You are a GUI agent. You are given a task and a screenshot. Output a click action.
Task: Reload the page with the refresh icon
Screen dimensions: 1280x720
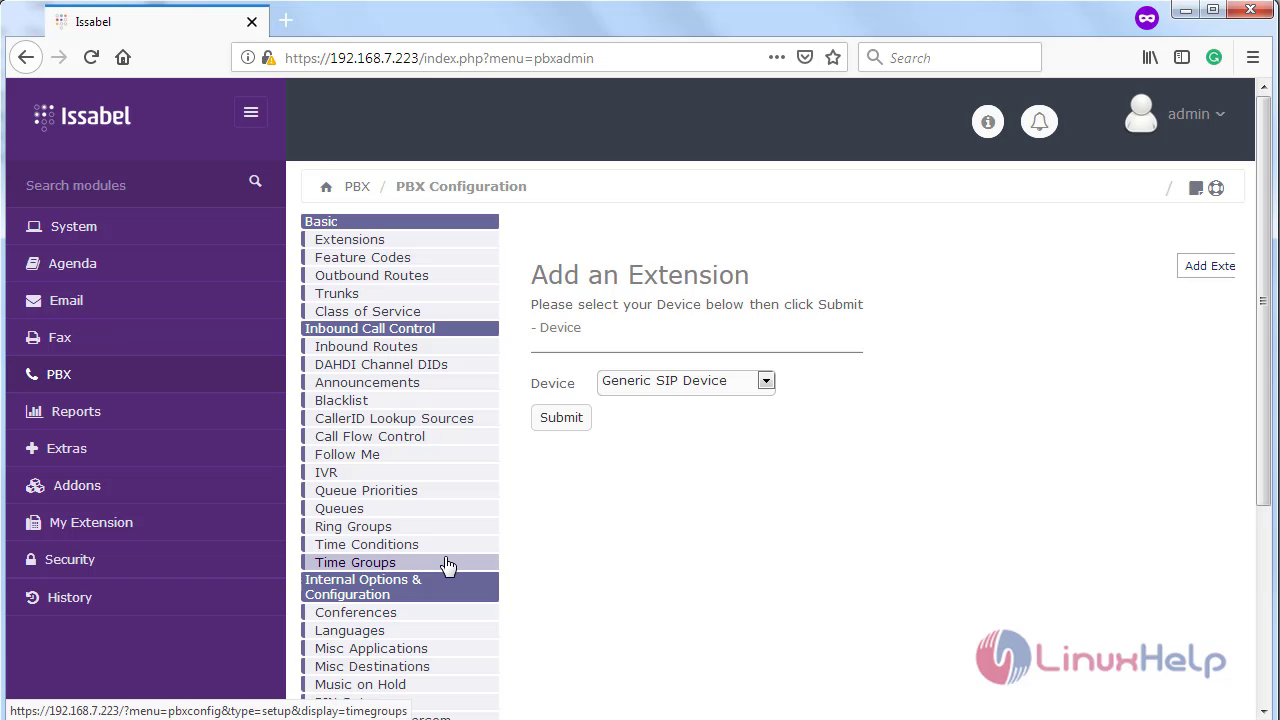click(x=91, y=57)
